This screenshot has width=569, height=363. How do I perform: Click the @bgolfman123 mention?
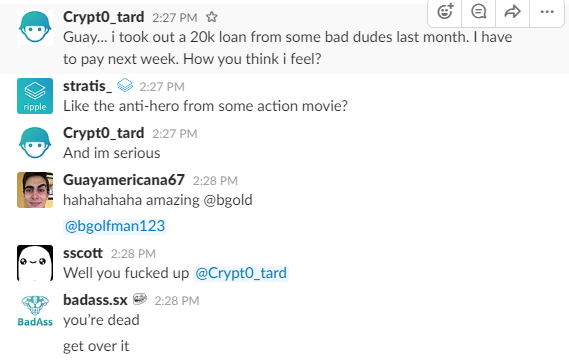[115, 226]
